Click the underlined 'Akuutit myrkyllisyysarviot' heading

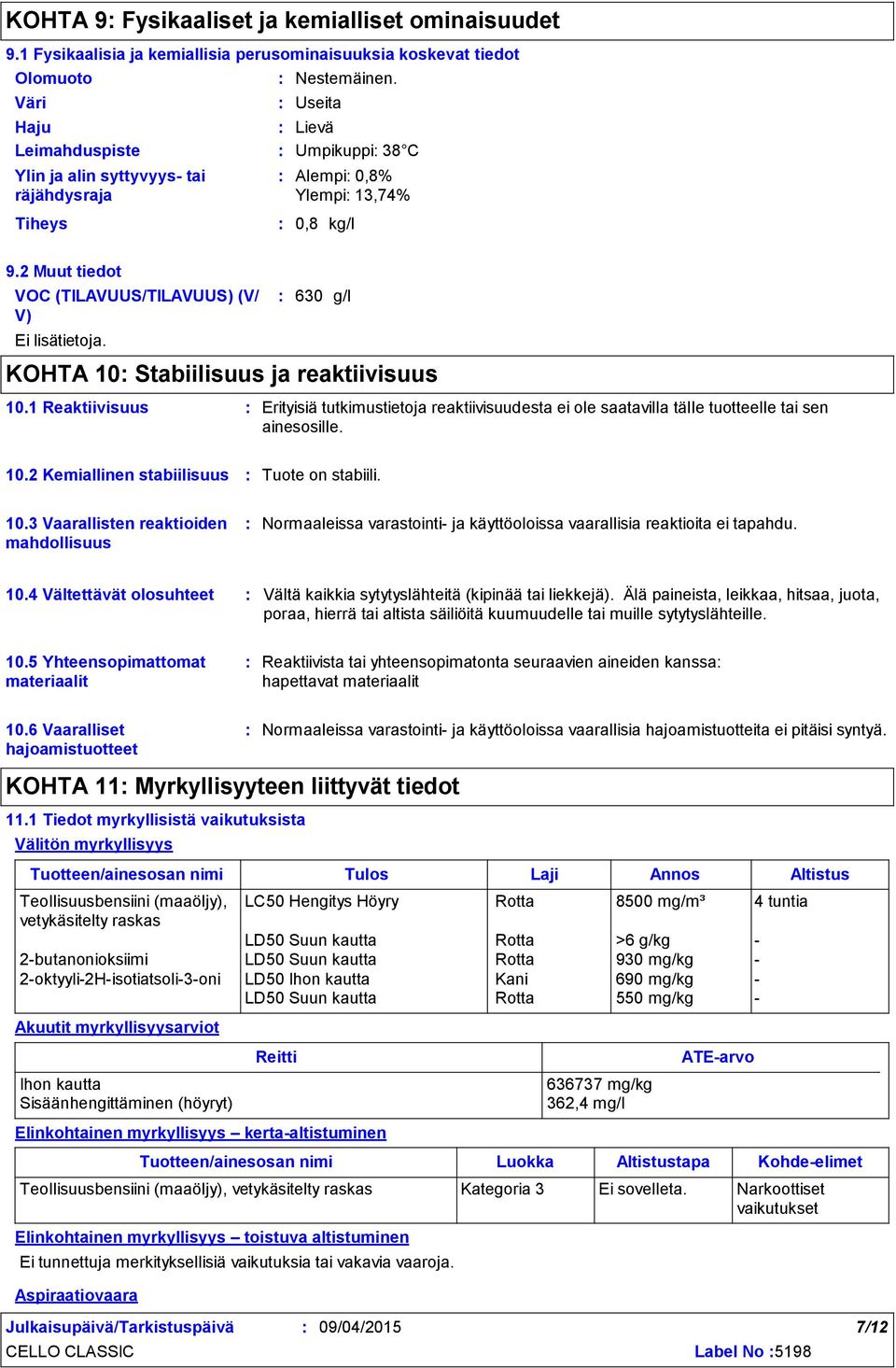[x=117, y=1027]
